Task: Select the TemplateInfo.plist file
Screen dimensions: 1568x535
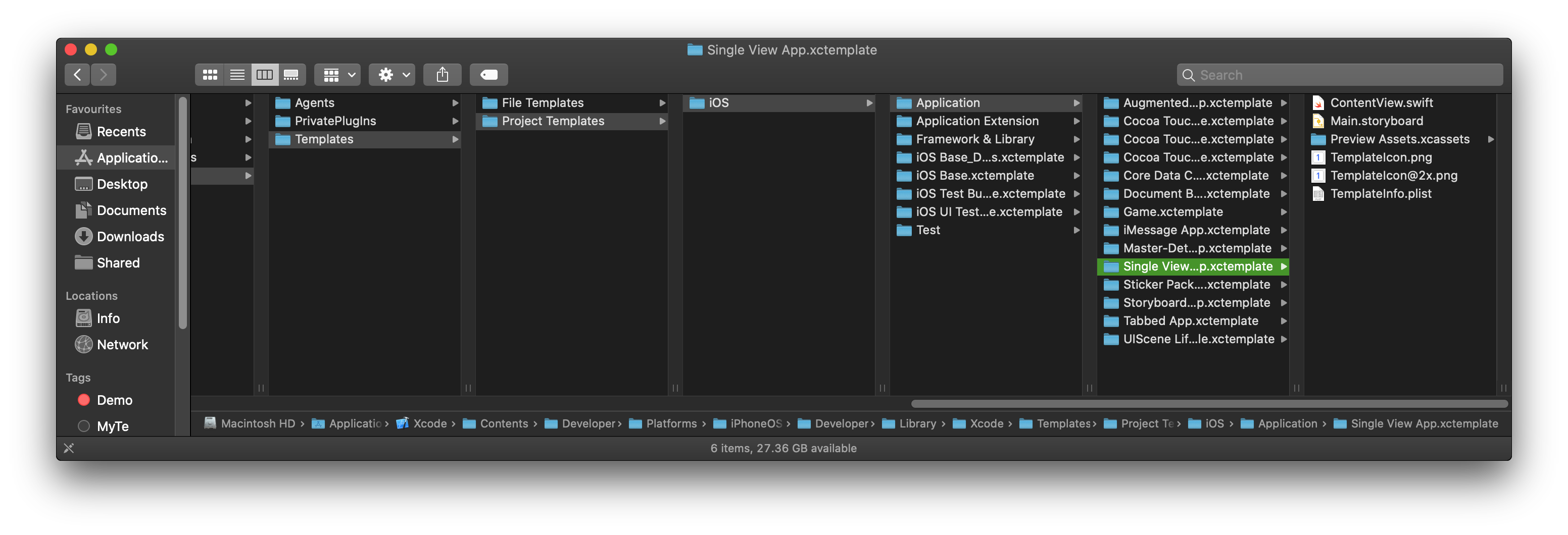Action: pos(1380,194)
